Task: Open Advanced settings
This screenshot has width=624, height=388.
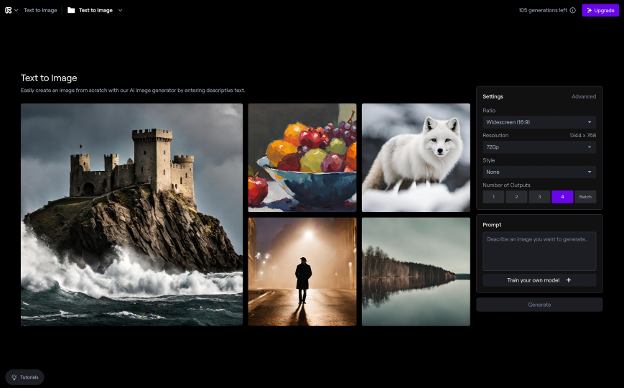Action: coord(583,97)
